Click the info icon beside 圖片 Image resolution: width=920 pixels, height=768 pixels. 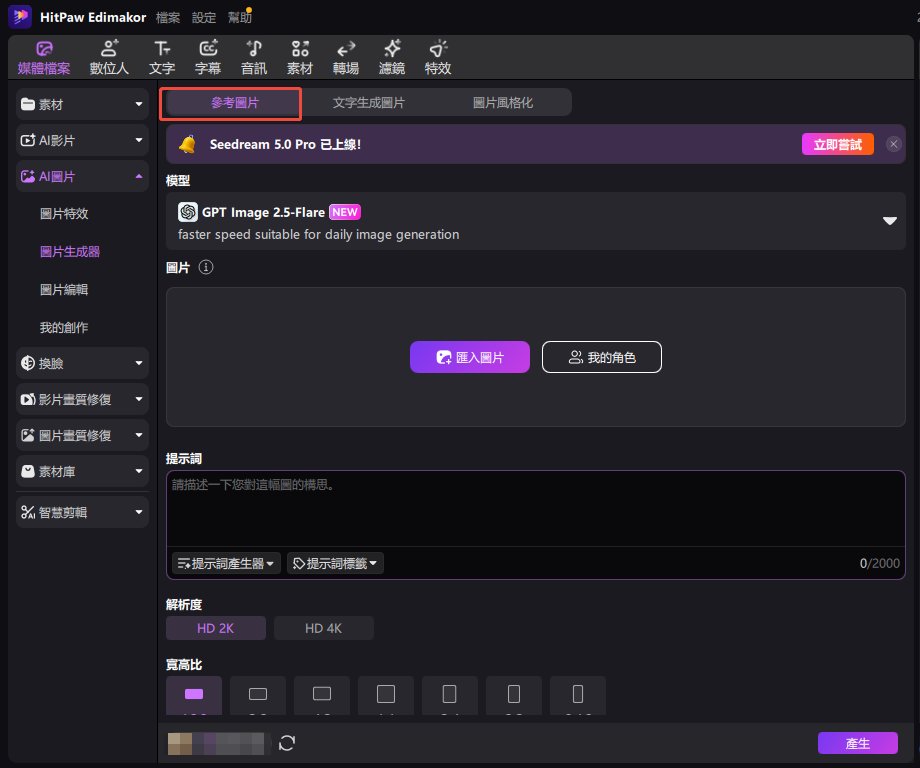206,267
